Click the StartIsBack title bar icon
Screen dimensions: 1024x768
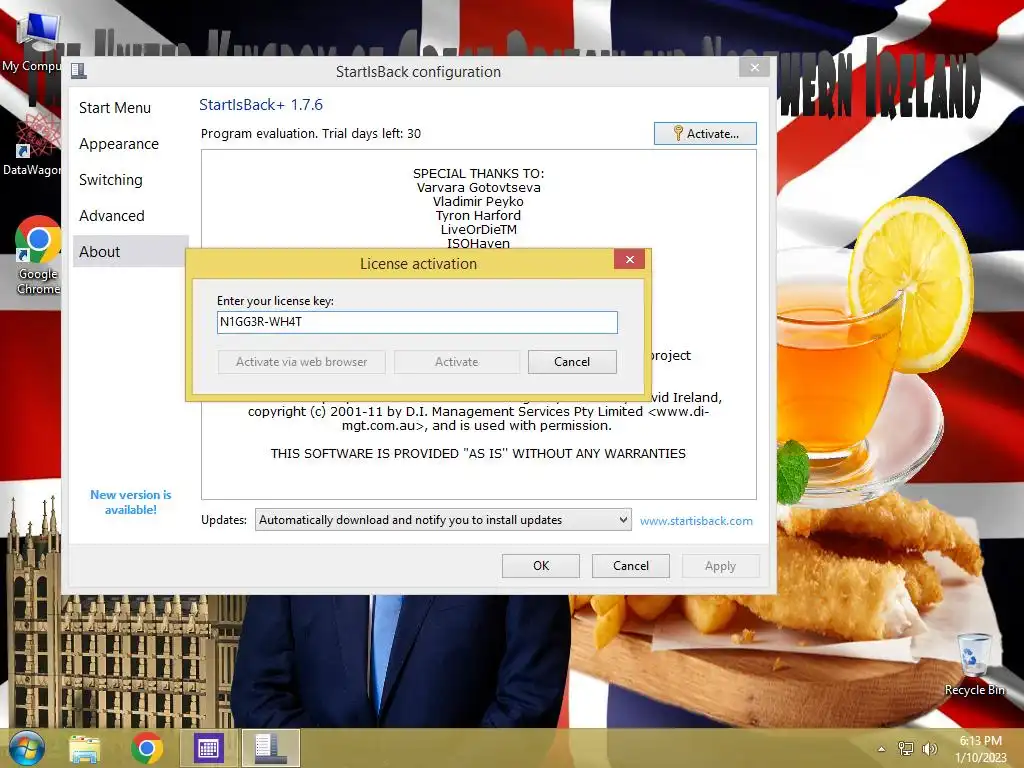click(79, 71)
